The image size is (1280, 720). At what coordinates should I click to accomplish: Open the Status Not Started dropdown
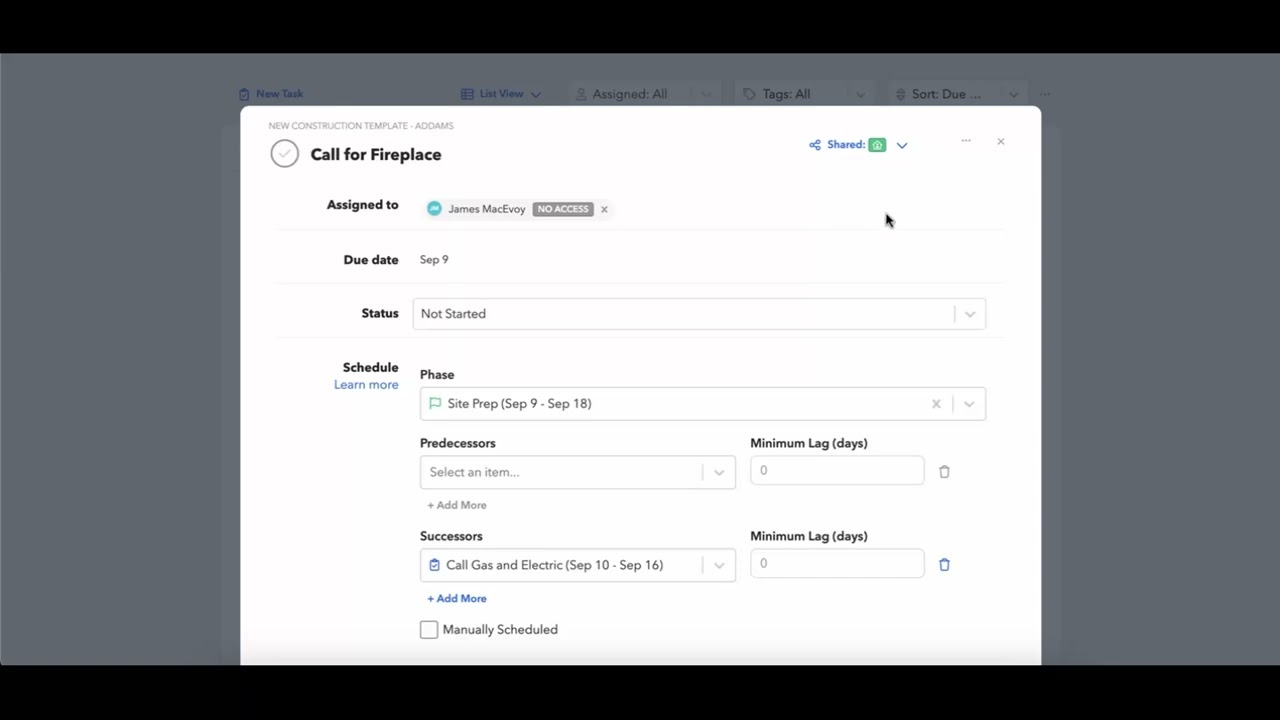click(699, 314)
